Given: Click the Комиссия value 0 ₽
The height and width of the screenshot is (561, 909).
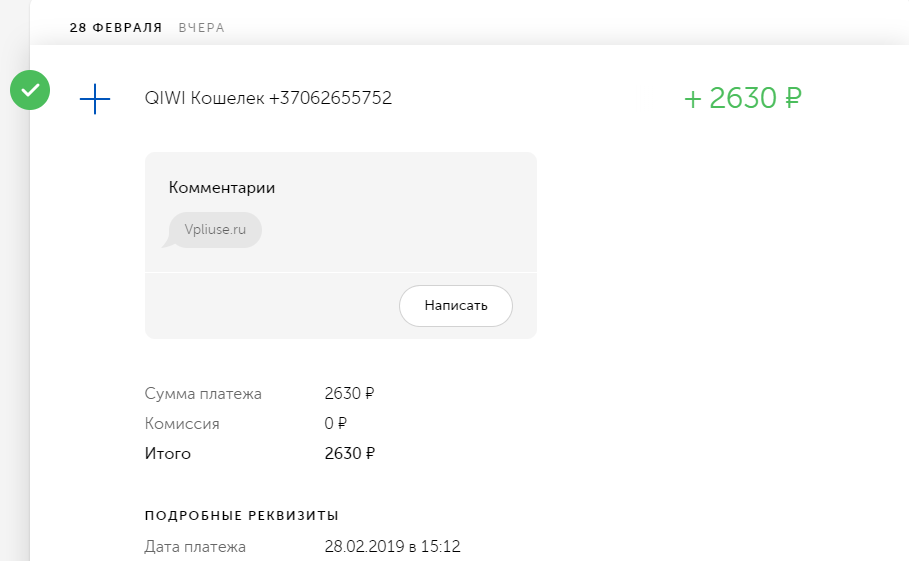Looking at the screenshot, I should pyautogui.click(x=336, y=424).
